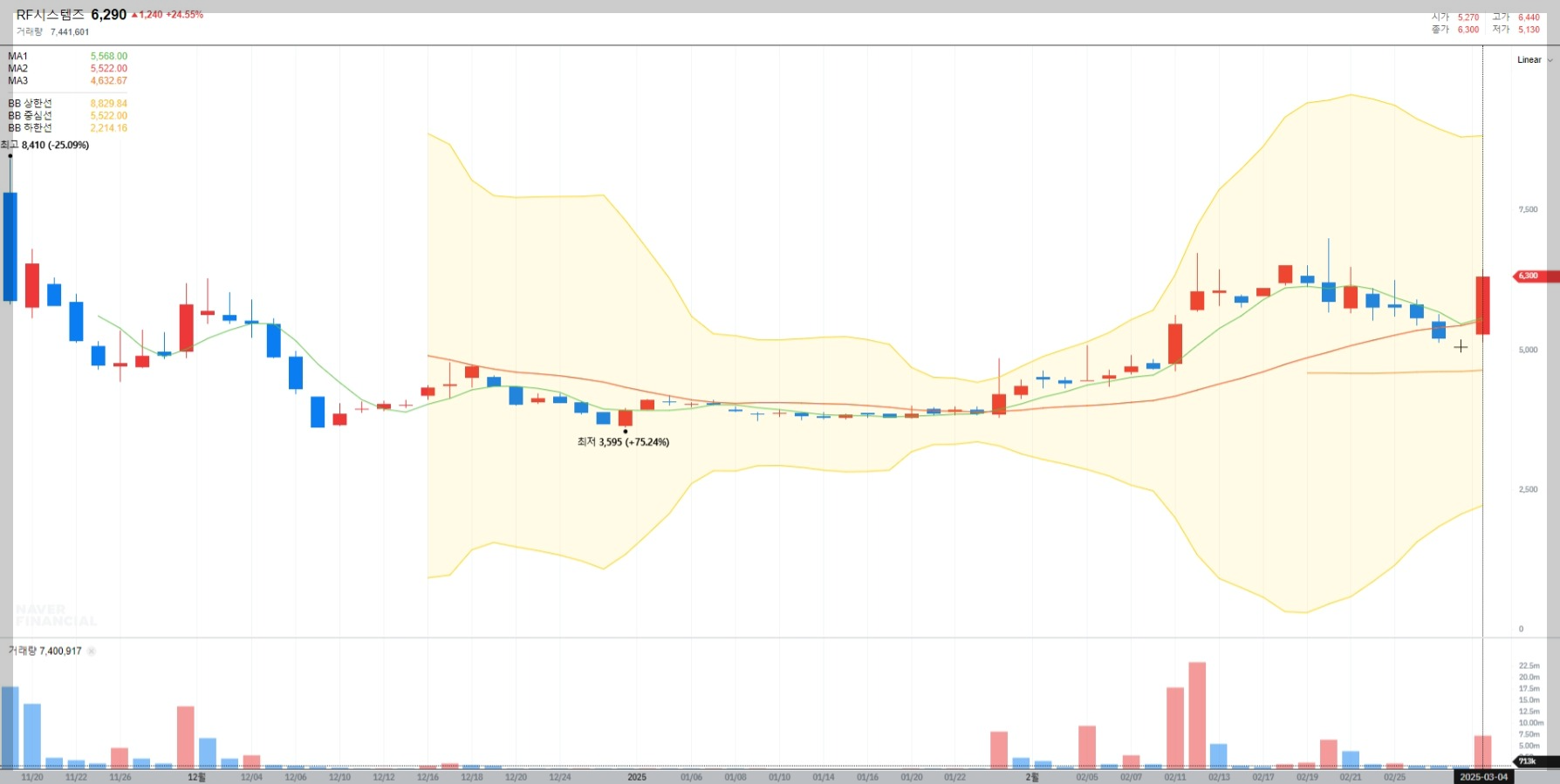Select the BB 상한선 legend entry
The height and width of the screenshot is (784, 1560).
(31, 103)
